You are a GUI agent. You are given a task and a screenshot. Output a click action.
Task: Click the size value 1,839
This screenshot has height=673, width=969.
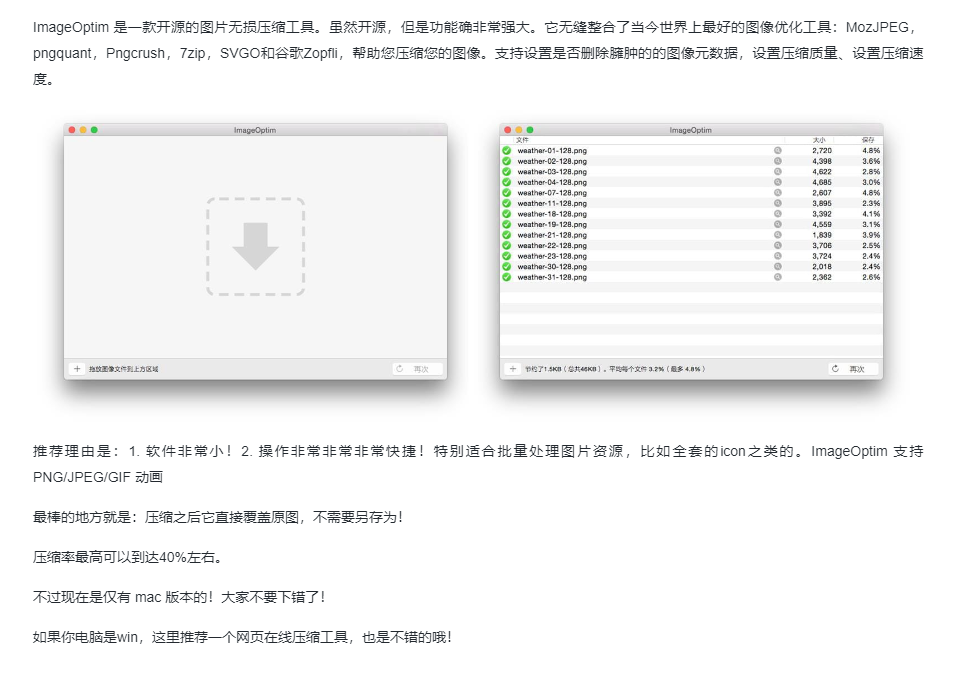pyautogui.click(x=822, y=235)
